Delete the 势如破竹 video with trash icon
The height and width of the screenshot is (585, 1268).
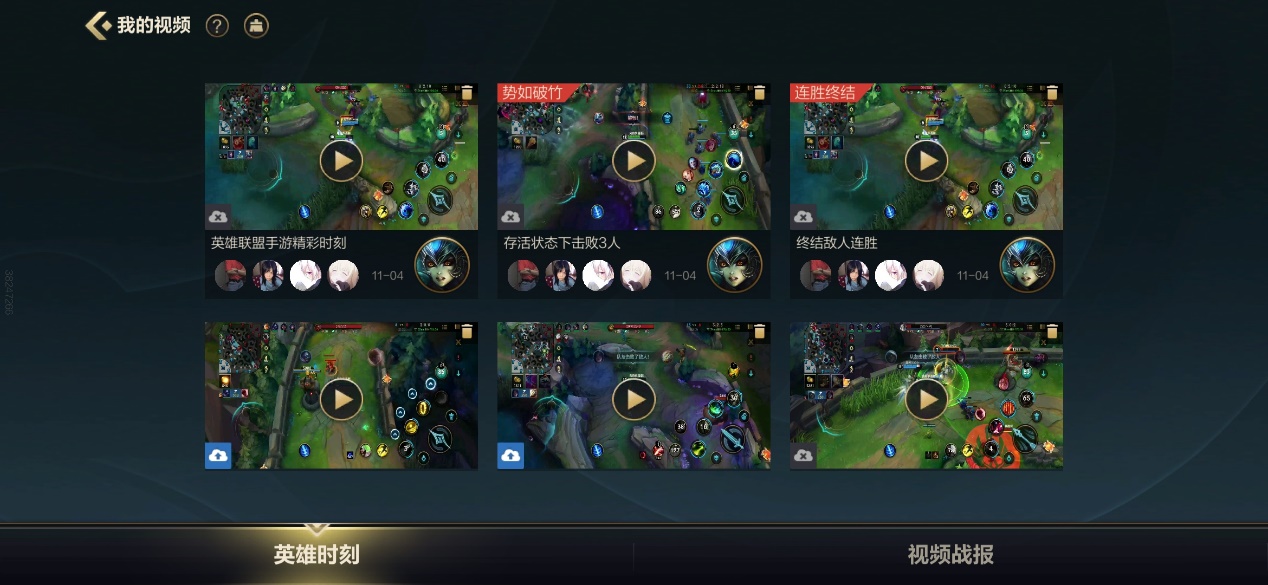coord(759,93)
